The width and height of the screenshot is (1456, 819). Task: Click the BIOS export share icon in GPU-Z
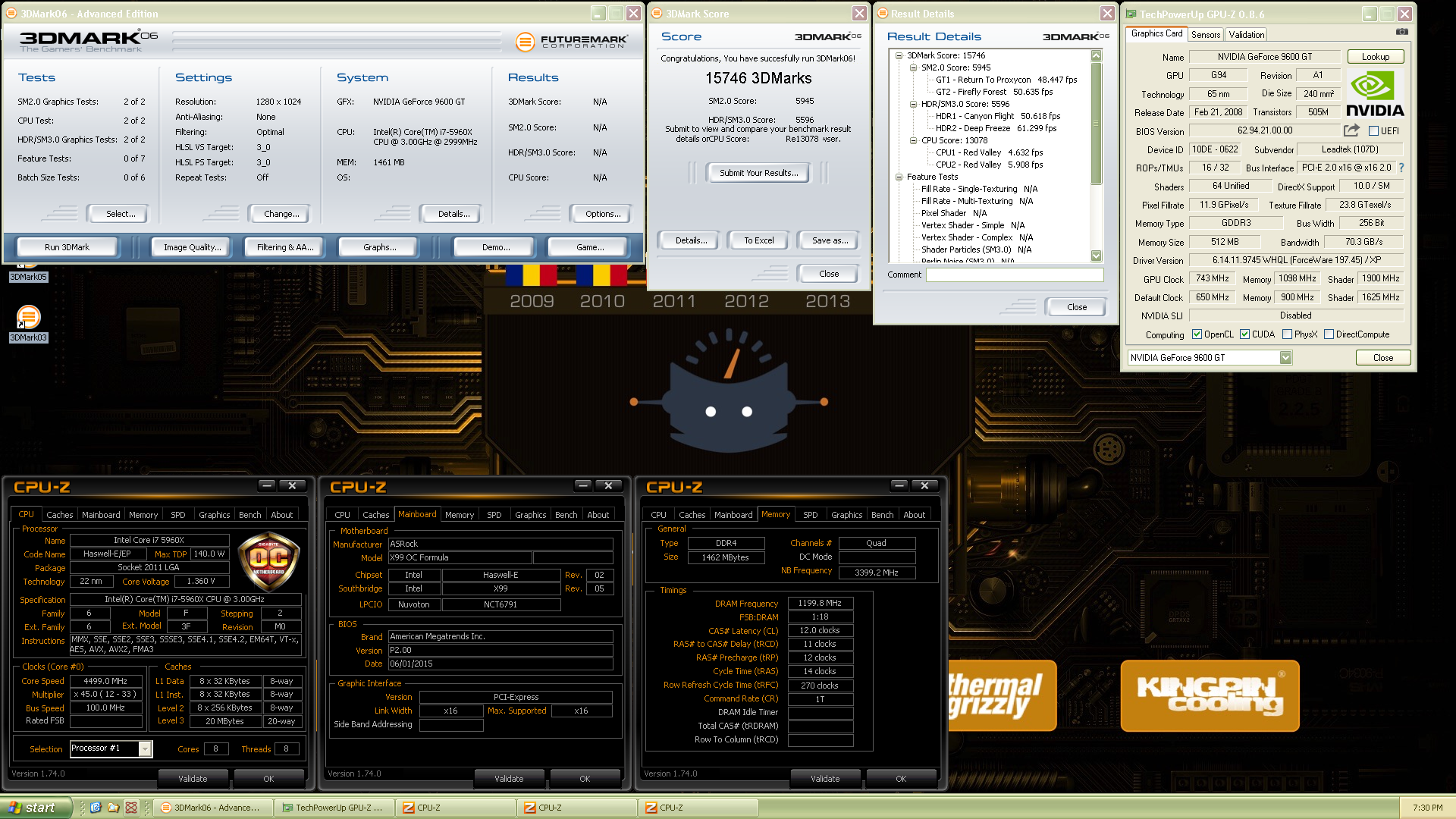[x=1351, y=130]
